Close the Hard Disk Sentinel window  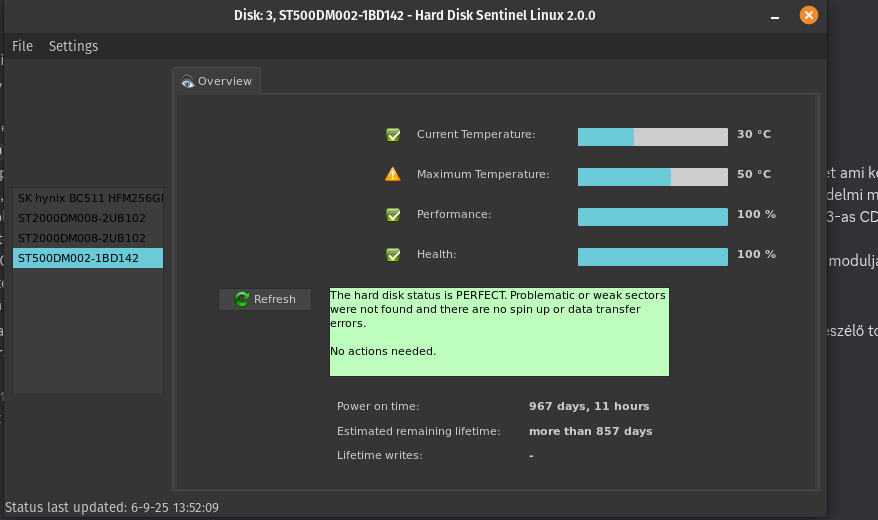(x=809, y=15)
